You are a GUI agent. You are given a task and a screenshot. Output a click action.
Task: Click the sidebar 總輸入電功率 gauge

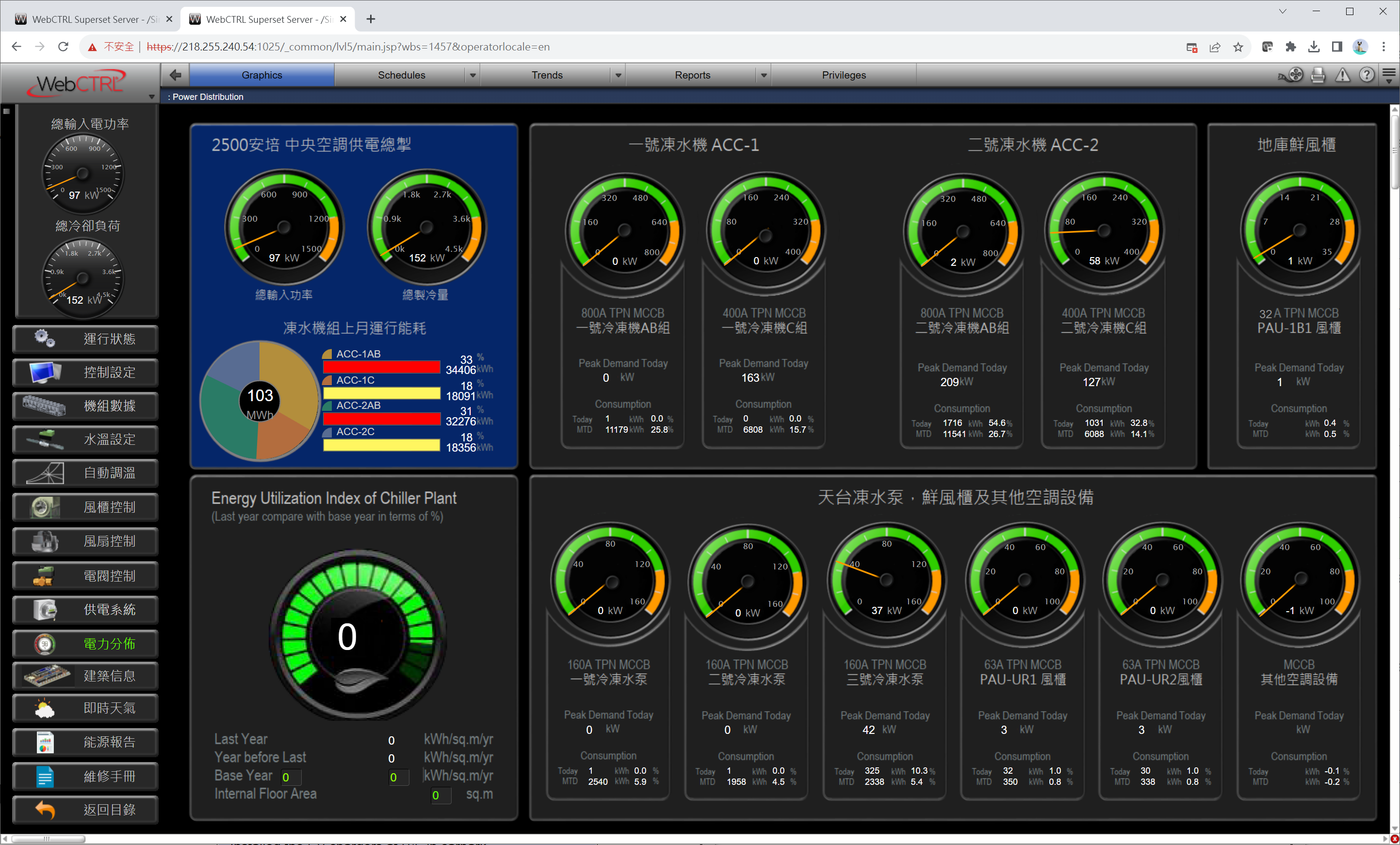83,173
